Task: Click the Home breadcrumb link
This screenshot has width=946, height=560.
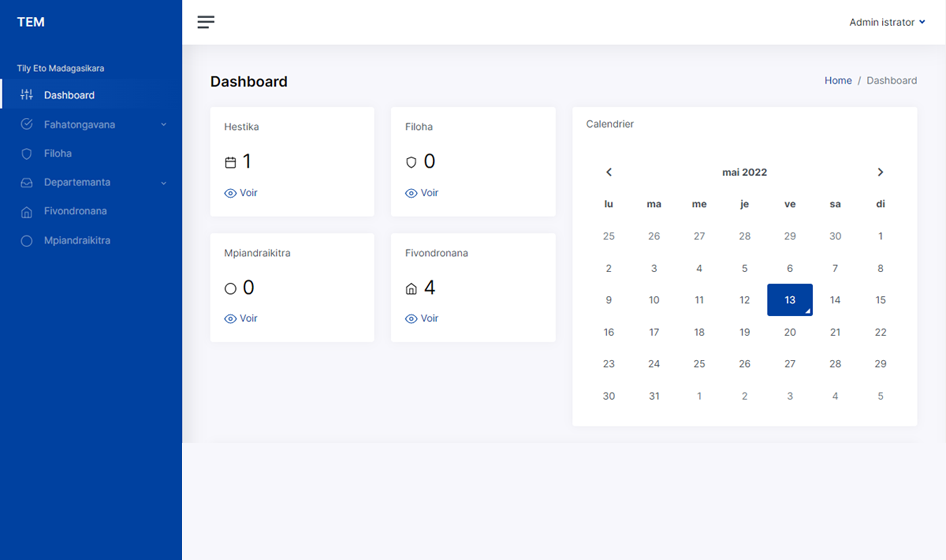Action: pos(838,80)
